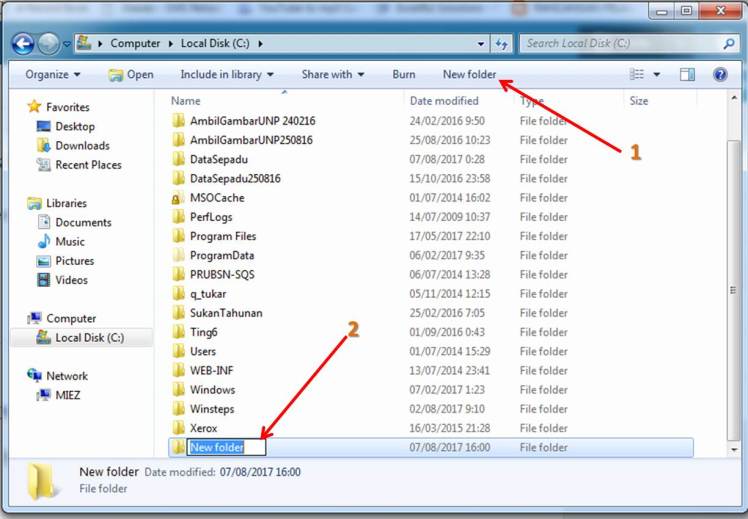Viewport: 748px width, 519px height.
Task: Select the MSOCache locked folder icon
Action: pos(178,198)
